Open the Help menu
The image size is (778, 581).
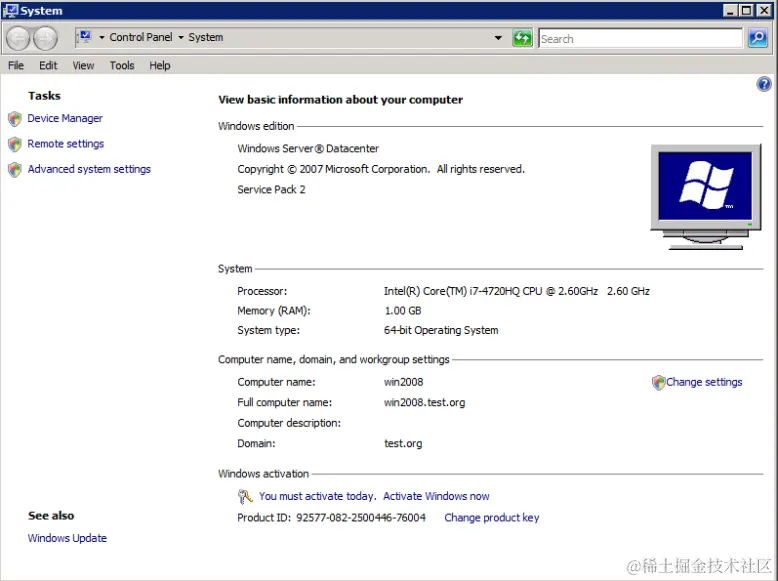click(160, 65)
